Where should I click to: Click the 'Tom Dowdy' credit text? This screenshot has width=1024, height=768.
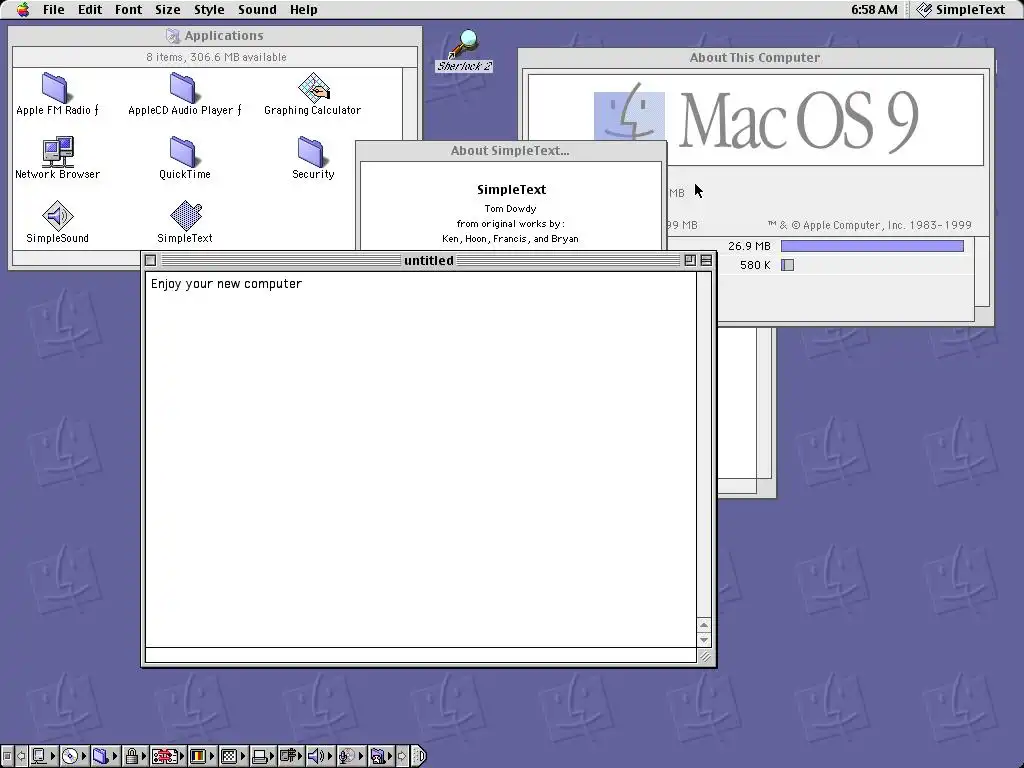[510, 208]
